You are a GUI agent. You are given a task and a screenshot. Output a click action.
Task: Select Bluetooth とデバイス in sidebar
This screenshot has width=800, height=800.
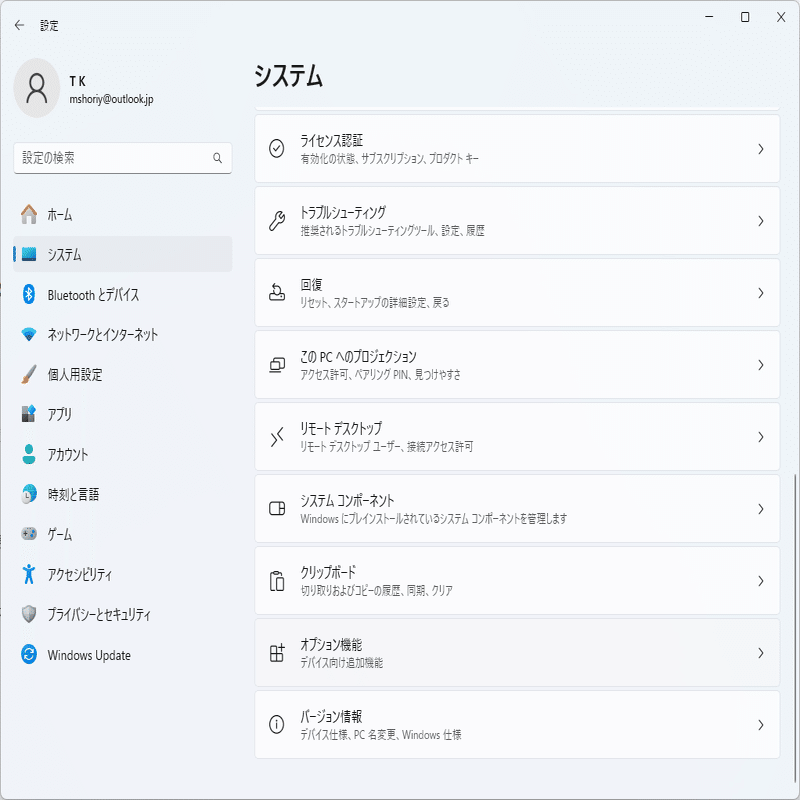[122, 294]
